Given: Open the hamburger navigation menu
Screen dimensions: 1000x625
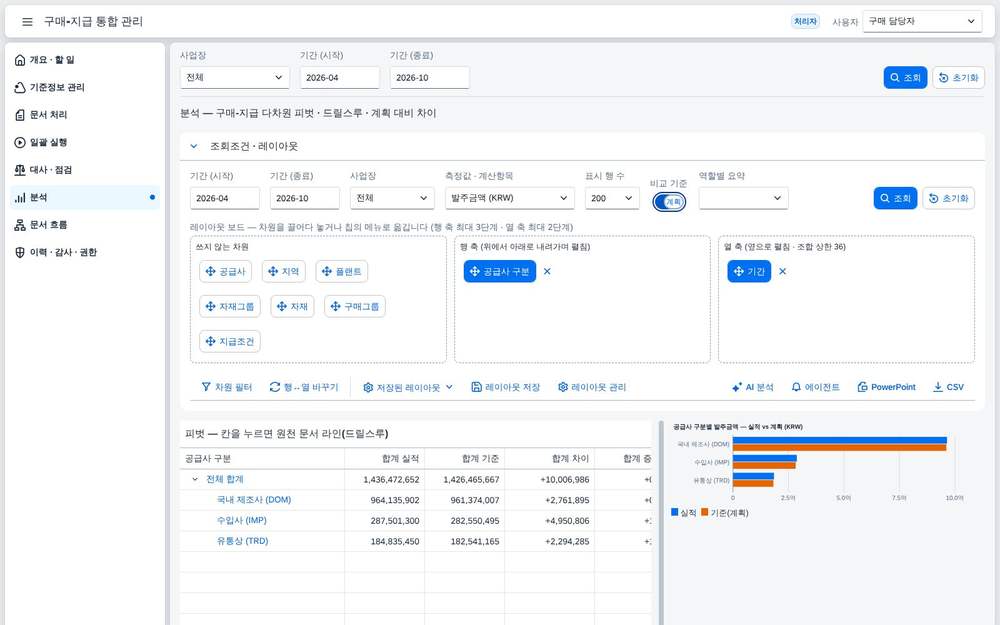Looking at the screenshot, I should point(27,22).
